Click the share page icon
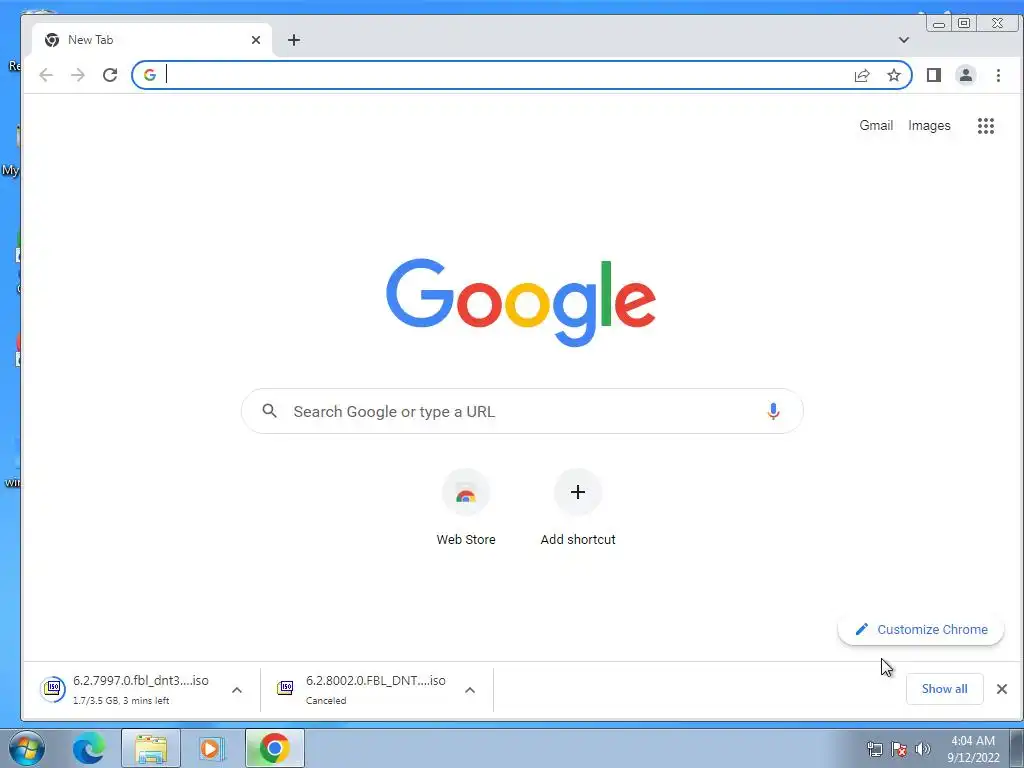Image resolution: width=1024 pixels, height=768 pixels. coord(862,75)
